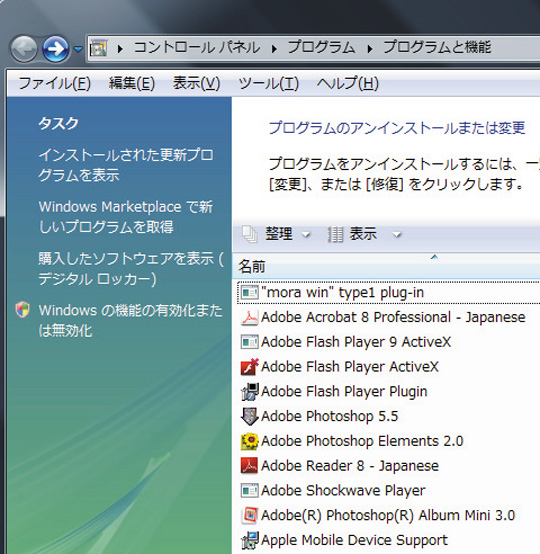Click the プログラムのアンインストールまたは変更 heading
The image size is (540, 554).
click(x=397, y=128)
